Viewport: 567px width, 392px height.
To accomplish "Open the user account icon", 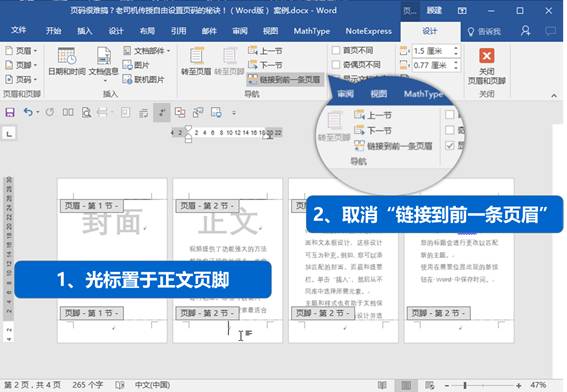I will pos(525,31).
